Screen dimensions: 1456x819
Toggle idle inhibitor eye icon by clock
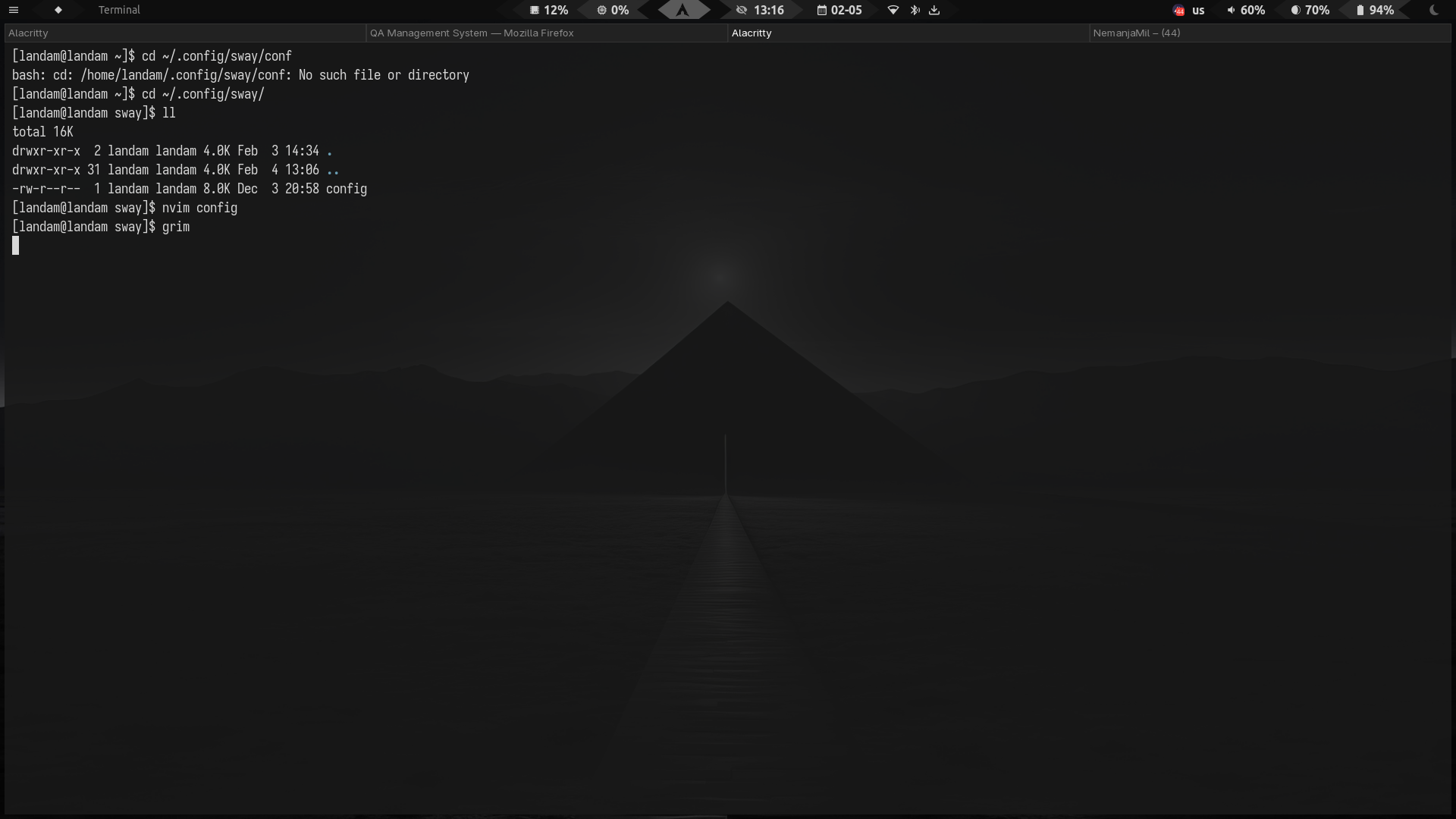(x=742, y=10)
